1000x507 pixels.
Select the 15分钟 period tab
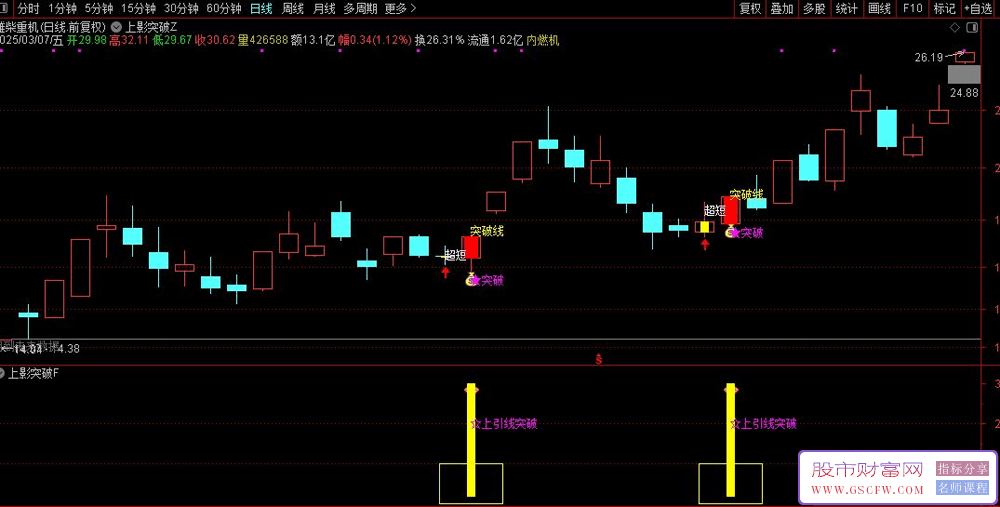(138, 8)
